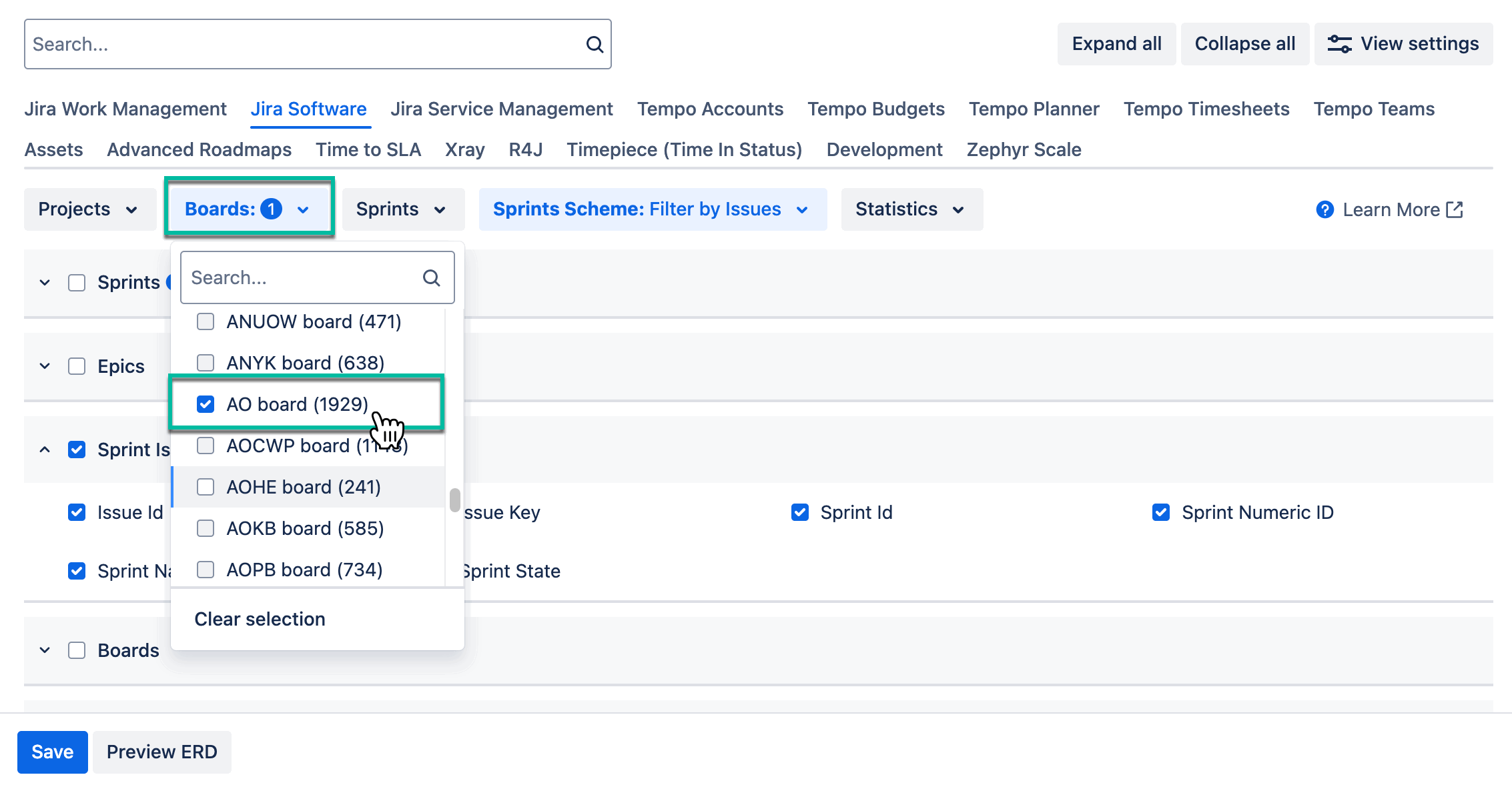
Task: Click the Preview ERD button
Action: (x=161, y=752)
